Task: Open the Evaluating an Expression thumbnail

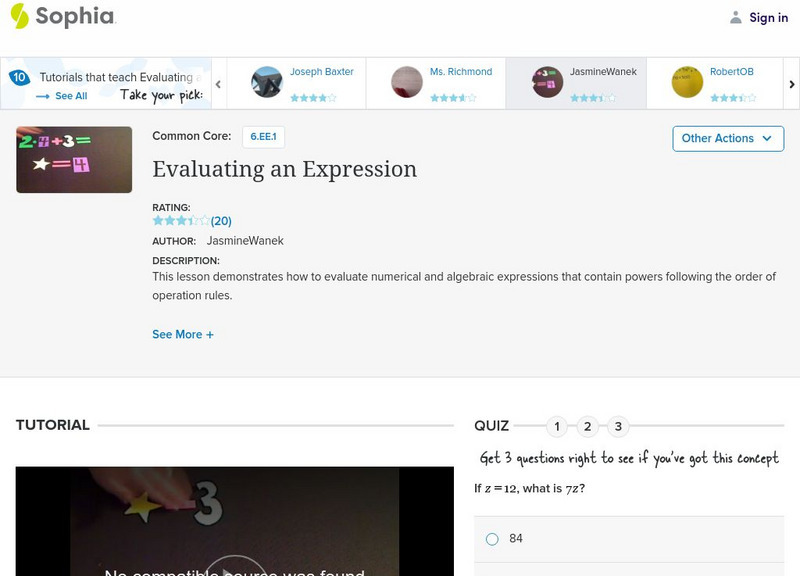Action: (x=74, y=159)
